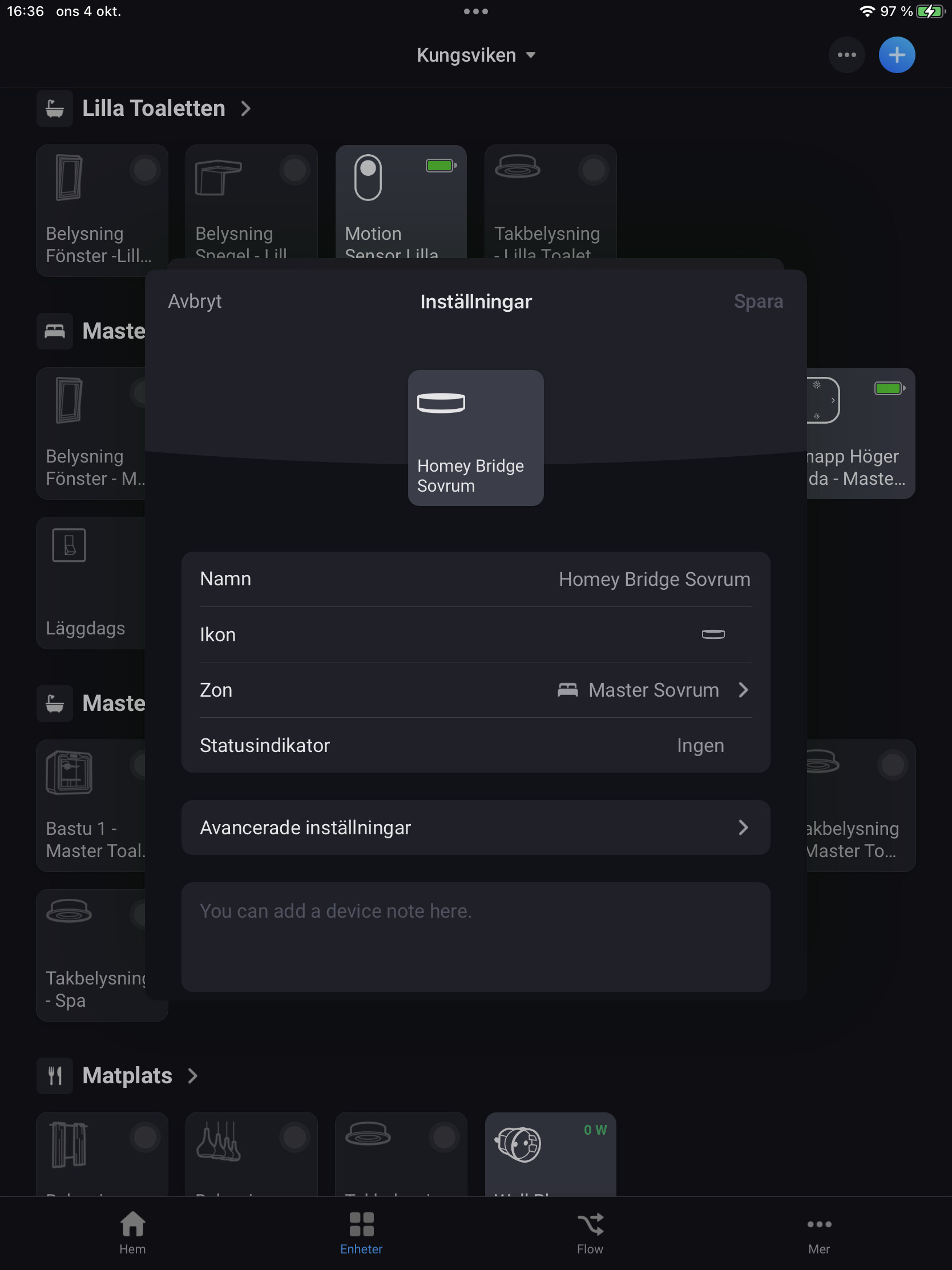Toggle the Matplats curtain device

point(144,1137)
